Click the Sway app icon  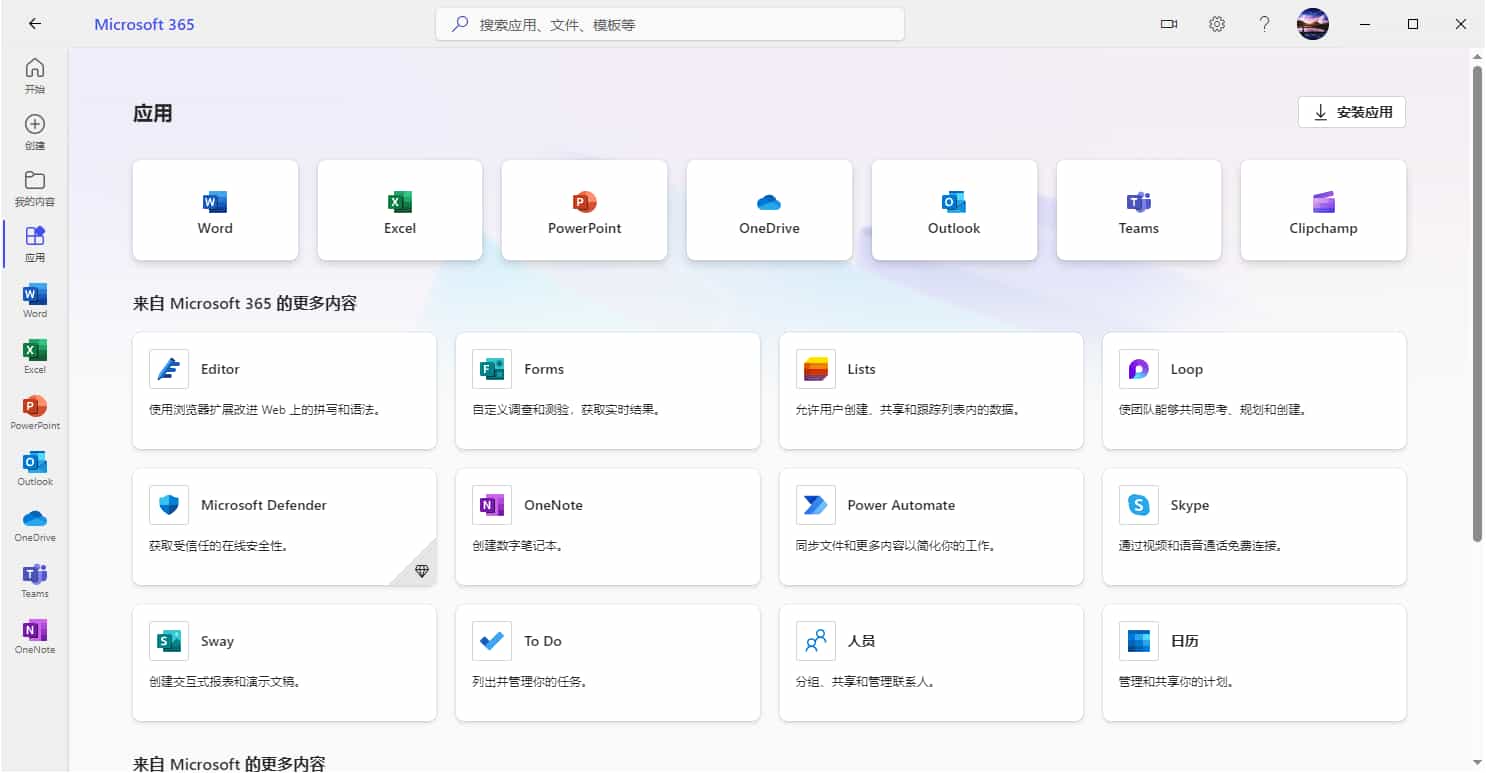click(x=169, y=641)
